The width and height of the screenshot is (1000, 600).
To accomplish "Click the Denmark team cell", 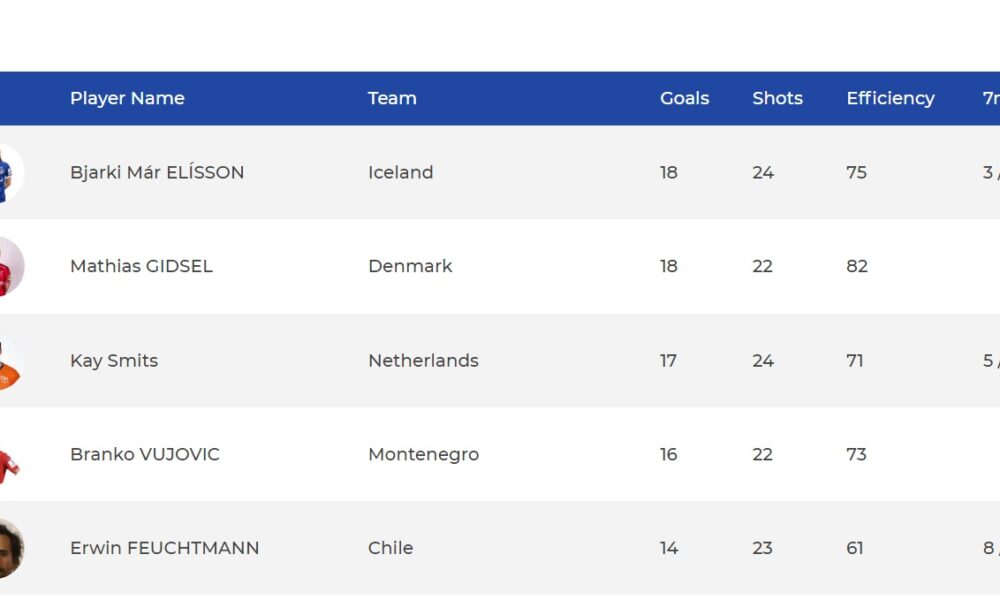I will pos(410,267).
